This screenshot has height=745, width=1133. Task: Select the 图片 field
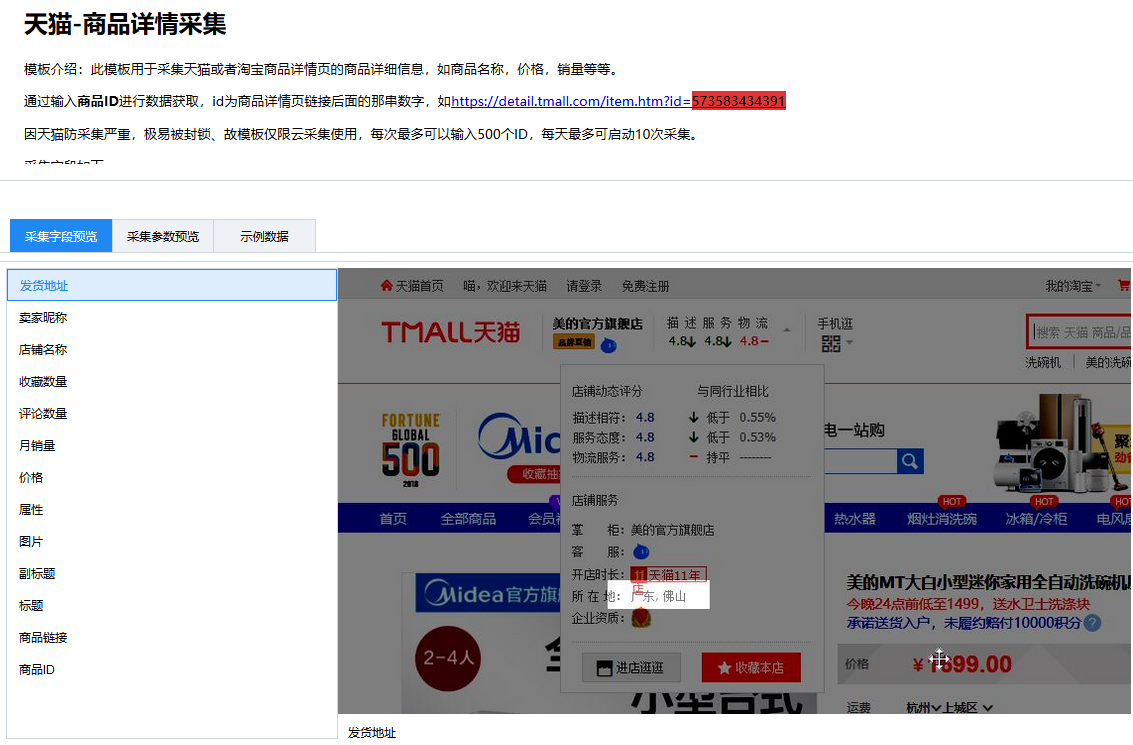click(x=172, y=541)
